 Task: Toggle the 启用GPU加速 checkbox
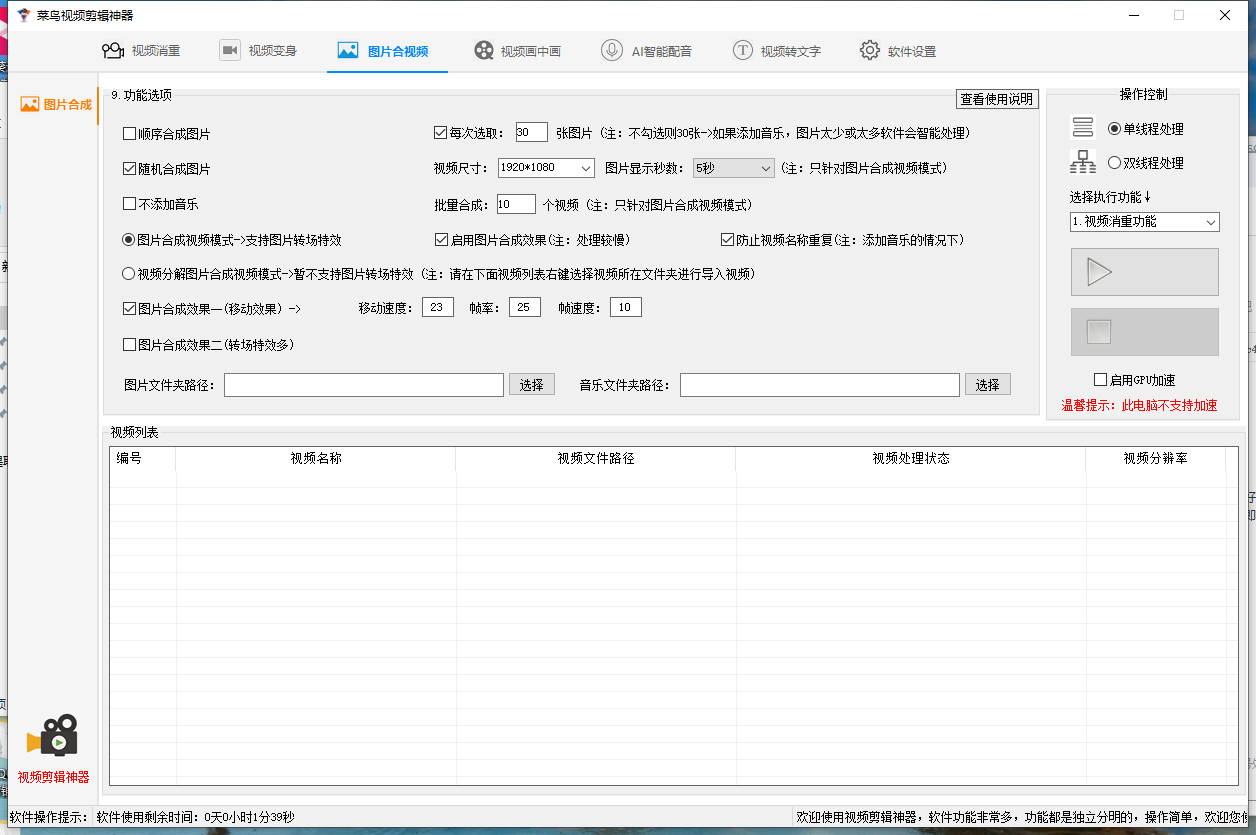[x=1101, y=380]
